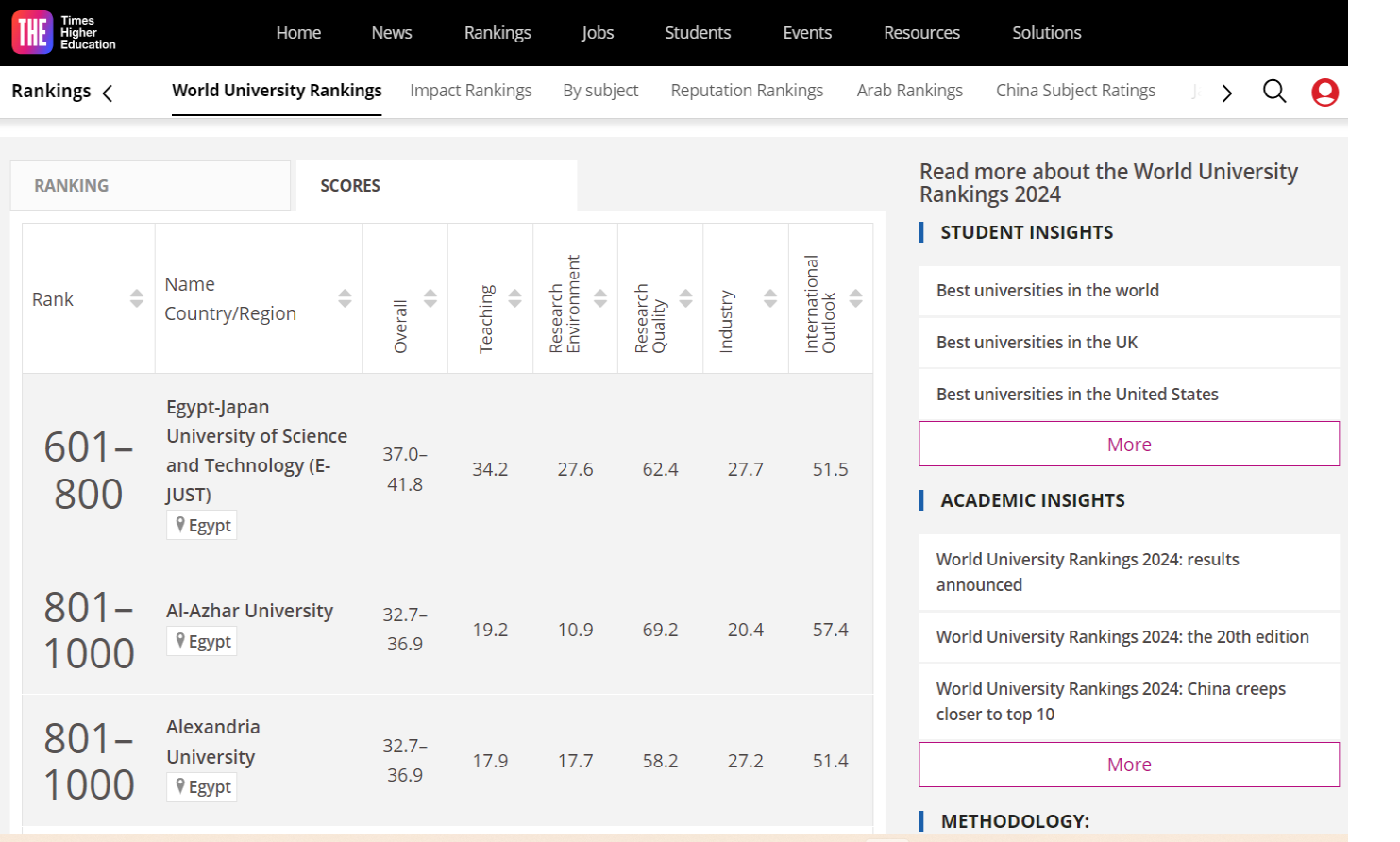Select the SCORES table tab
This screenshot has width=1400, height=842.
(x=436, y=186)
